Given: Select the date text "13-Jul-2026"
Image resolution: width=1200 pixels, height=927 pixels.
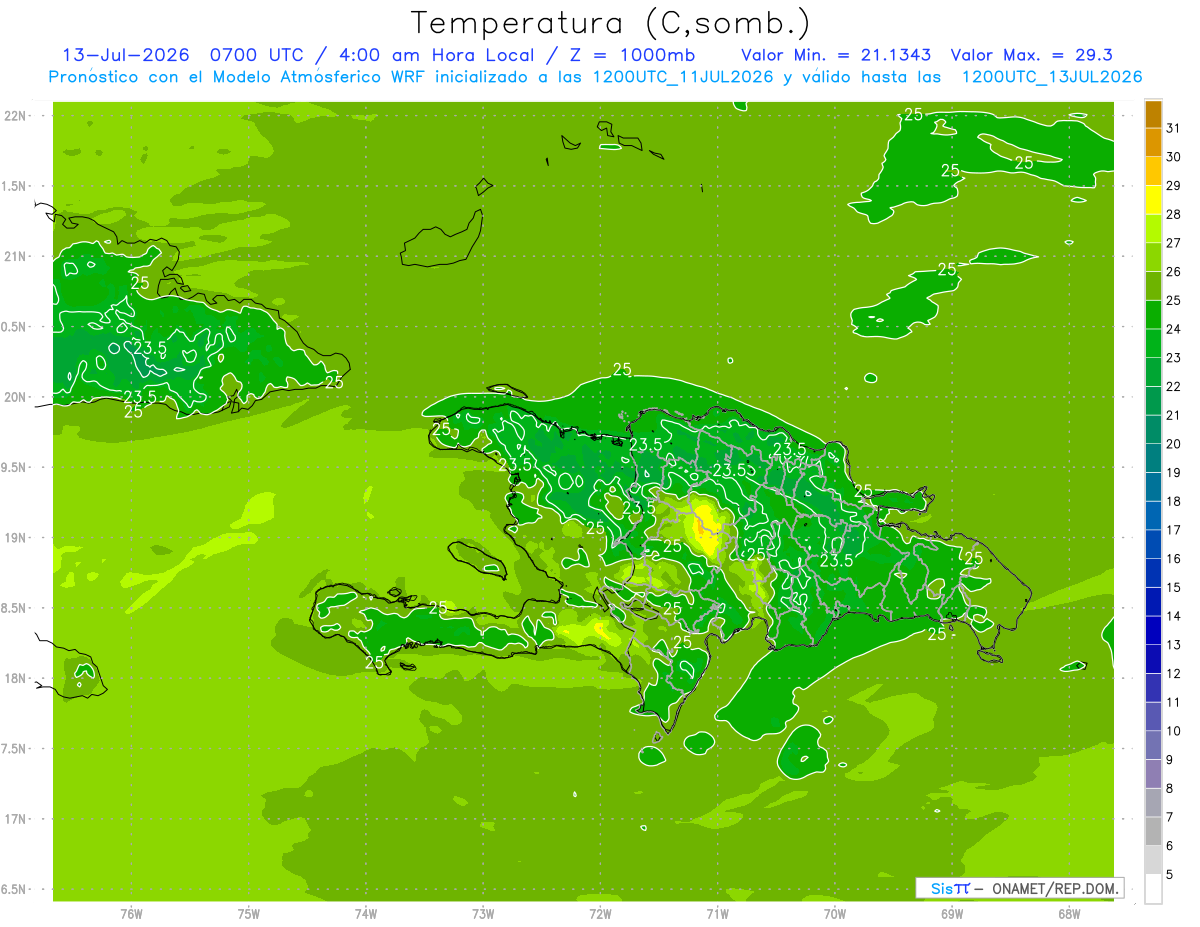Looking at the screenshot, I should pyautogui.click(x=128, y=55).
